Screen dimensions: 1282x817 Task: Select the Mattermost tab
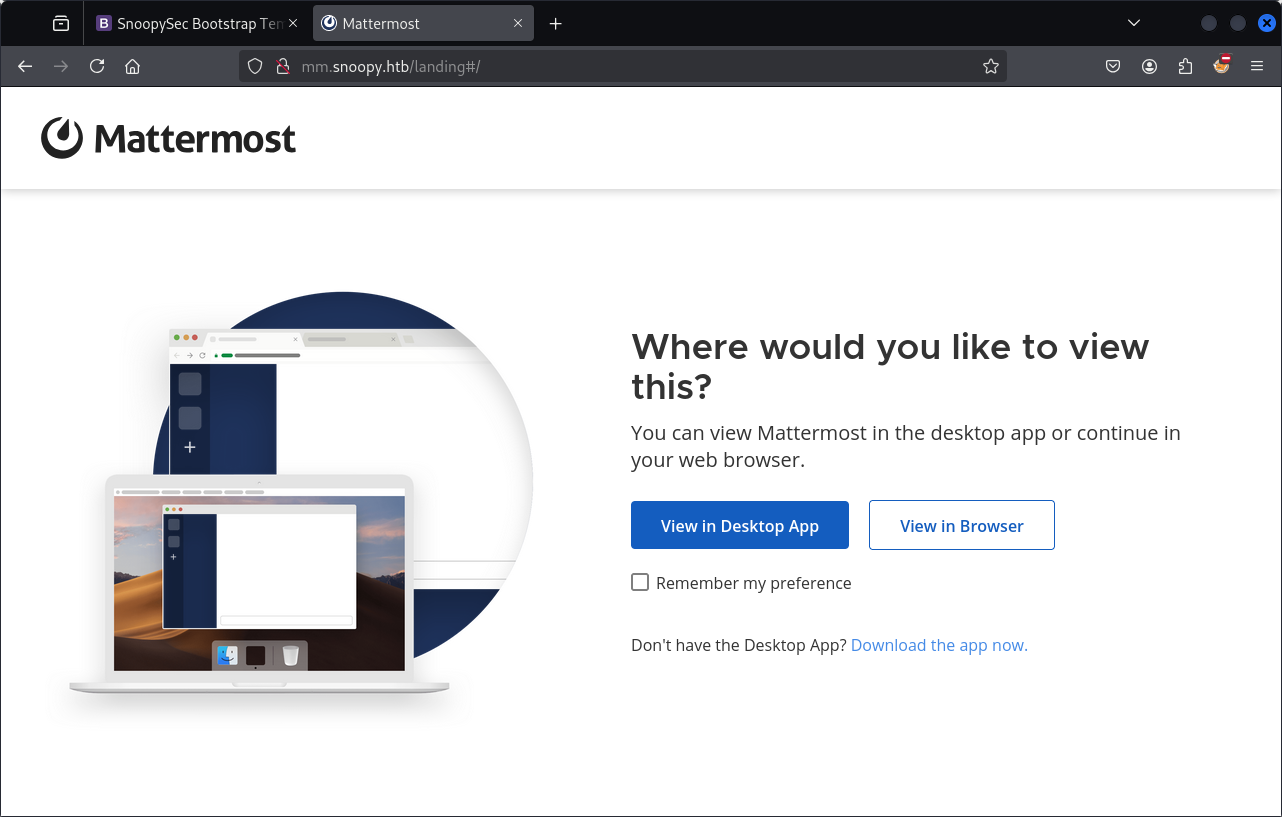[410, 23]
